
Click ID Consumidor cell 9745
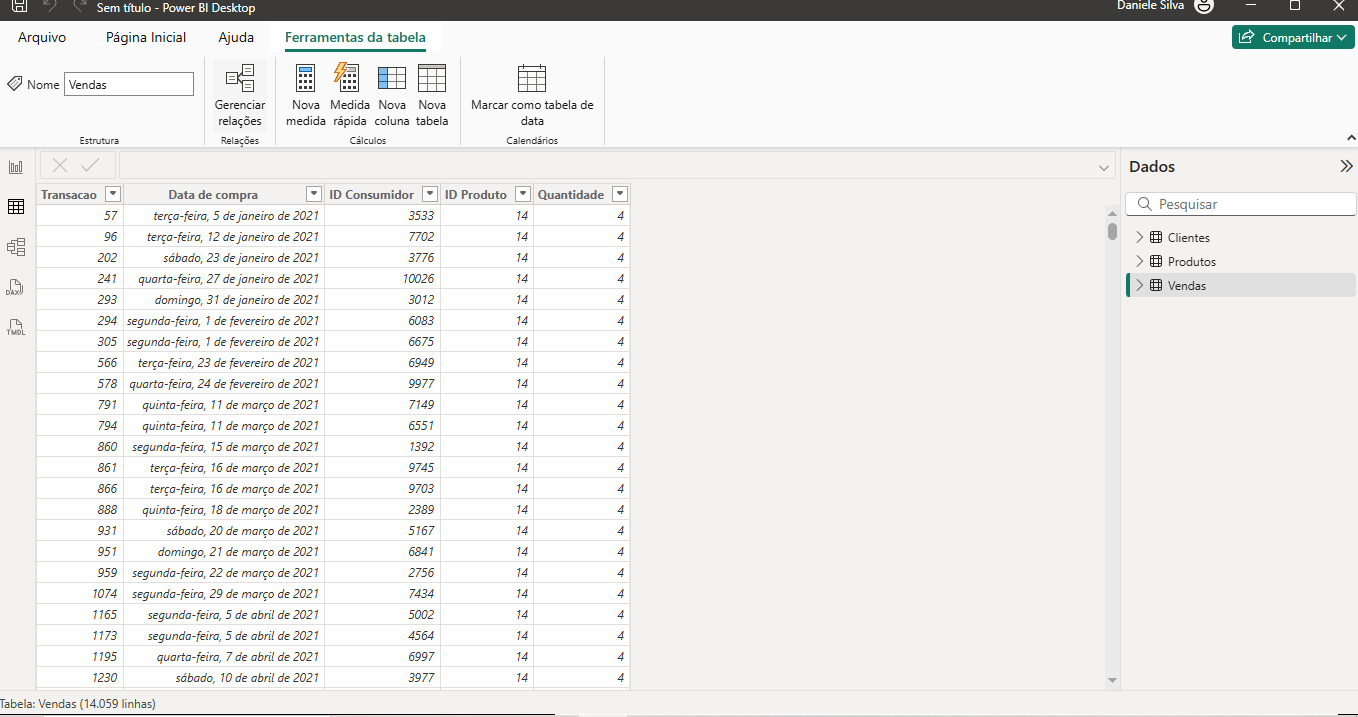pyautogui.click(x=383, y=467)
